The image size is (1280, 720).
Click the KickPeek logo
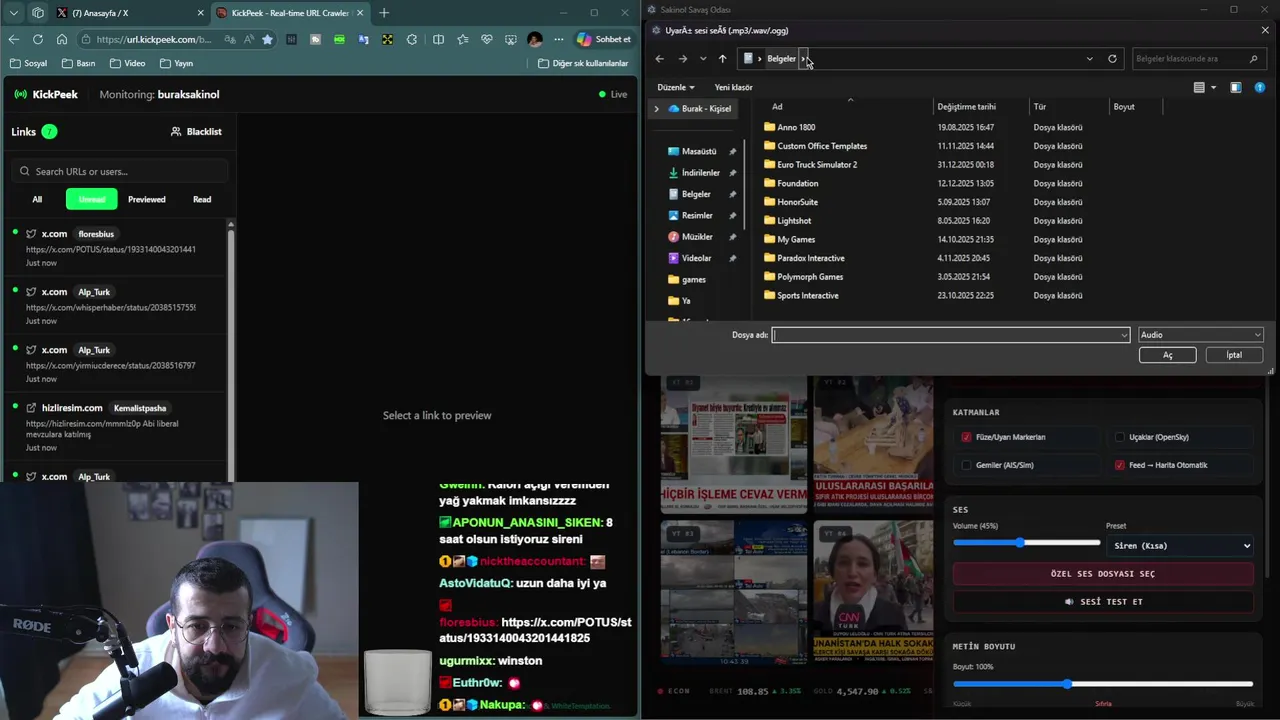(x=46, y=94)
